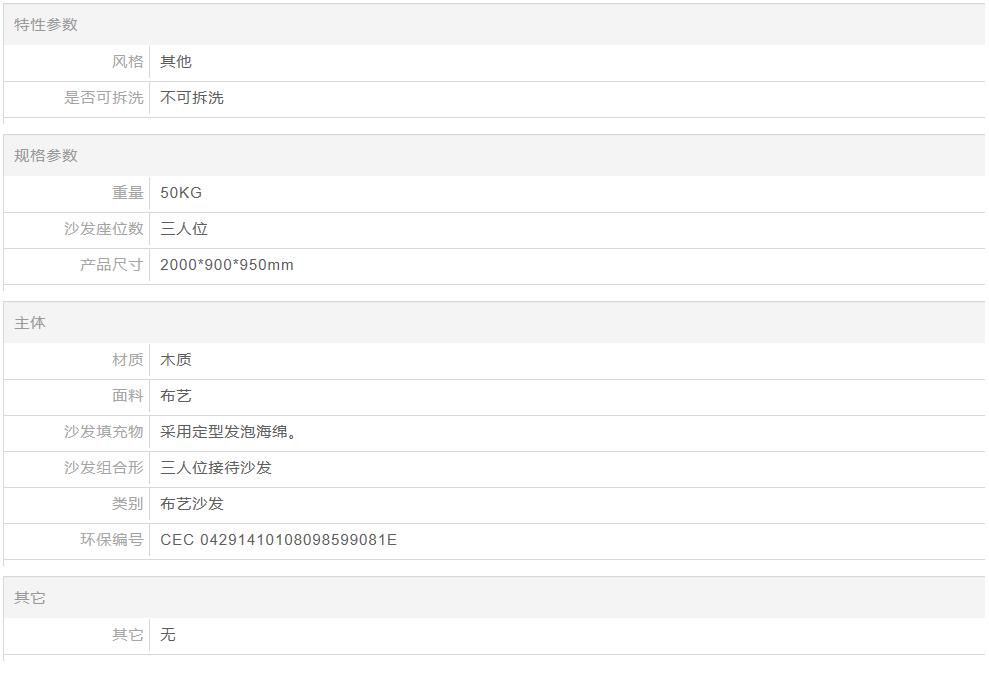Select the 采用定型发泡海绵 filling value

tap(229, 432)
